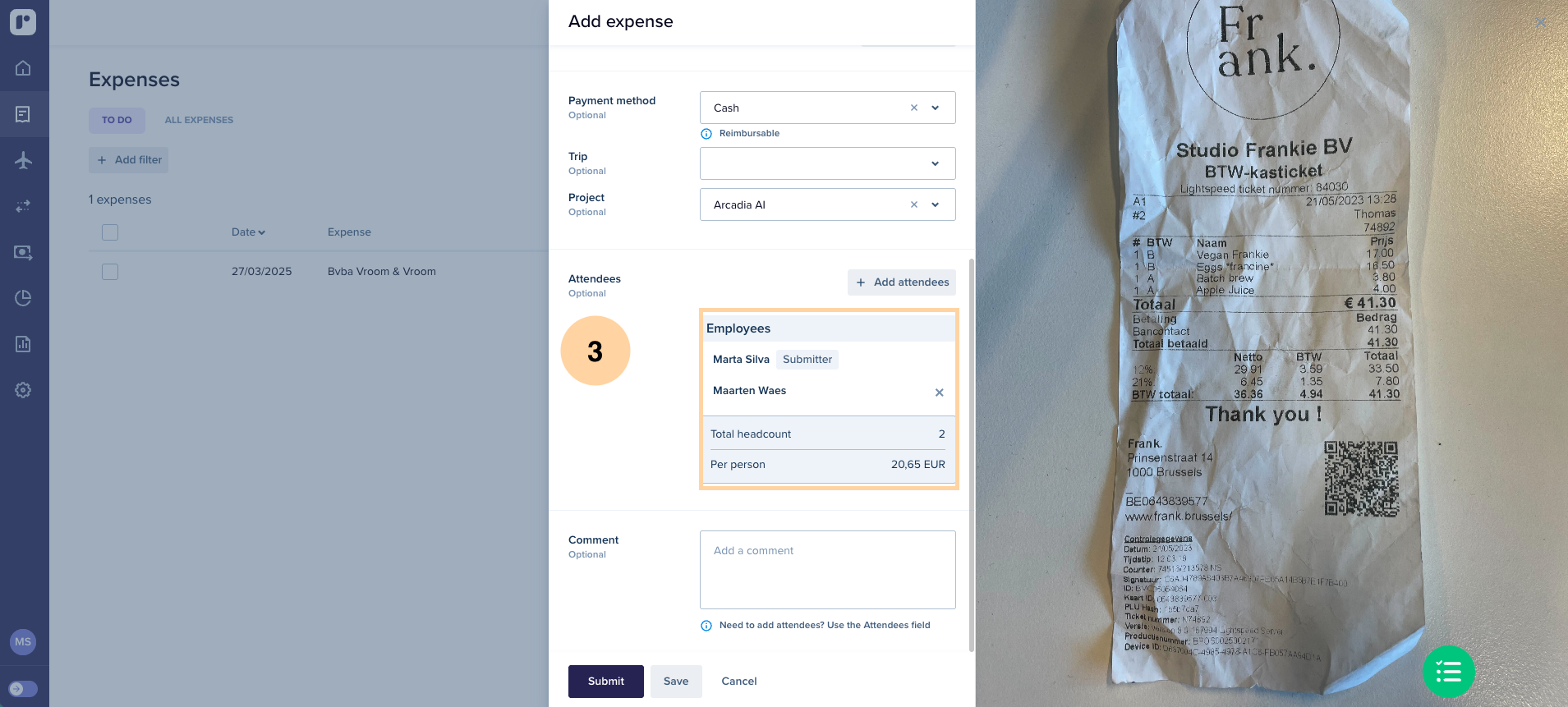Clear the Arcadia AI project selection
This screenshot has height=707, width=1568.
point(913,204)
